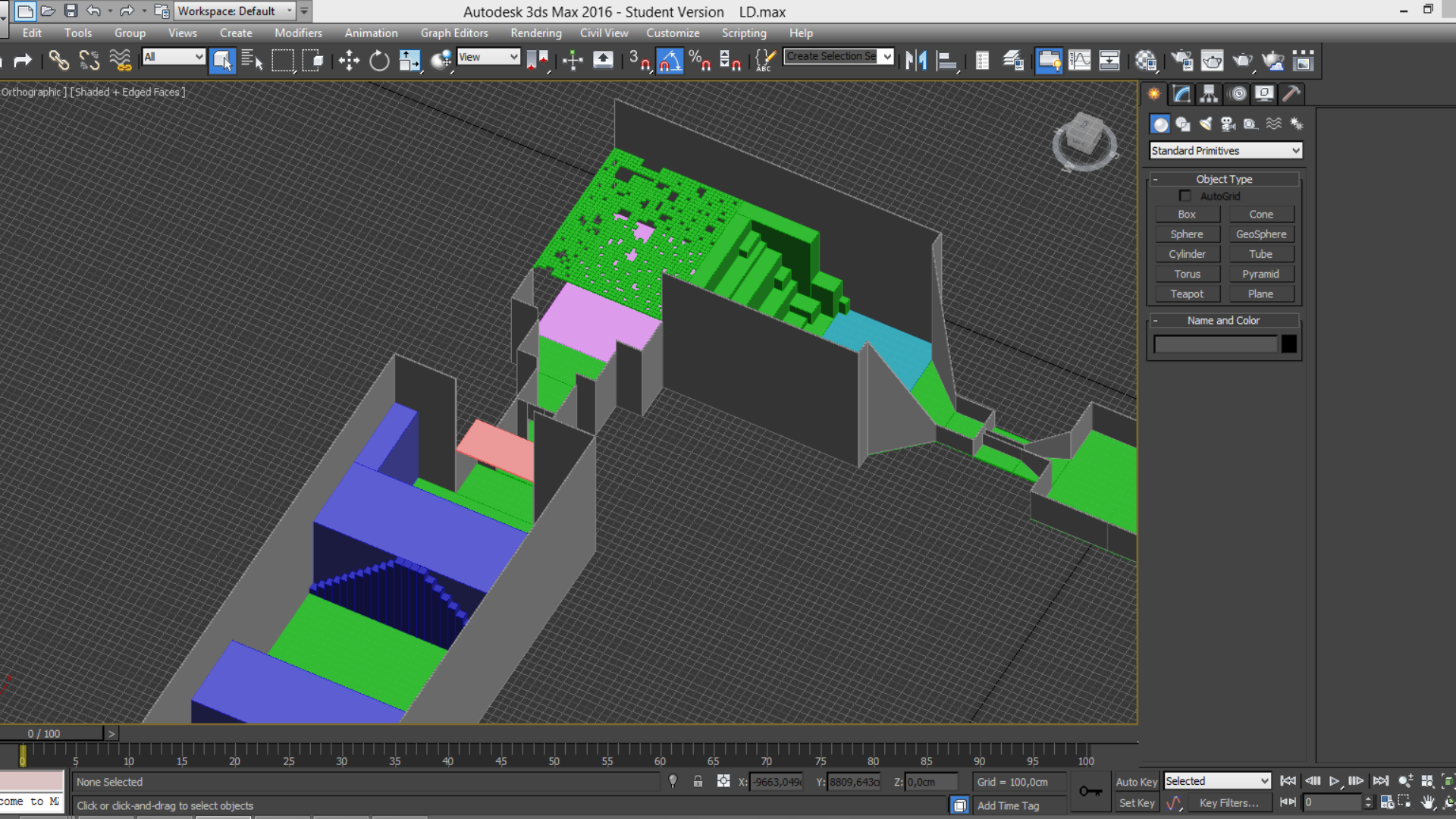Open the reference coordinate View dropdown
The width and height of the screenshot is (1456, 819).
[x=488, y=56]
